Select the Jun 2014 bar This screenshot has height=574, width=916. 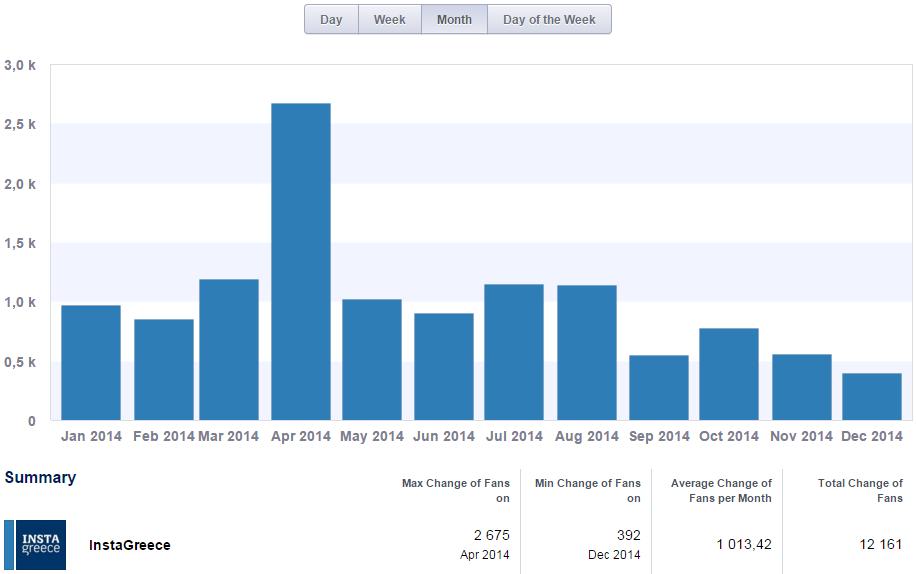coord(444,367)
